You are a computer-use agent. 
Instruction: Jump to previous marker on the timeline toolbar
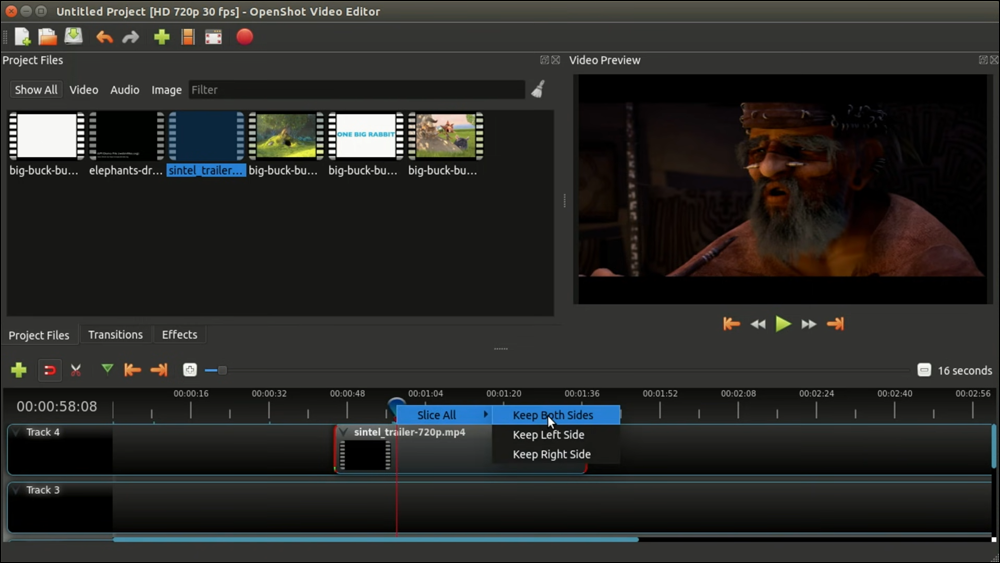(x=133, y=370)
